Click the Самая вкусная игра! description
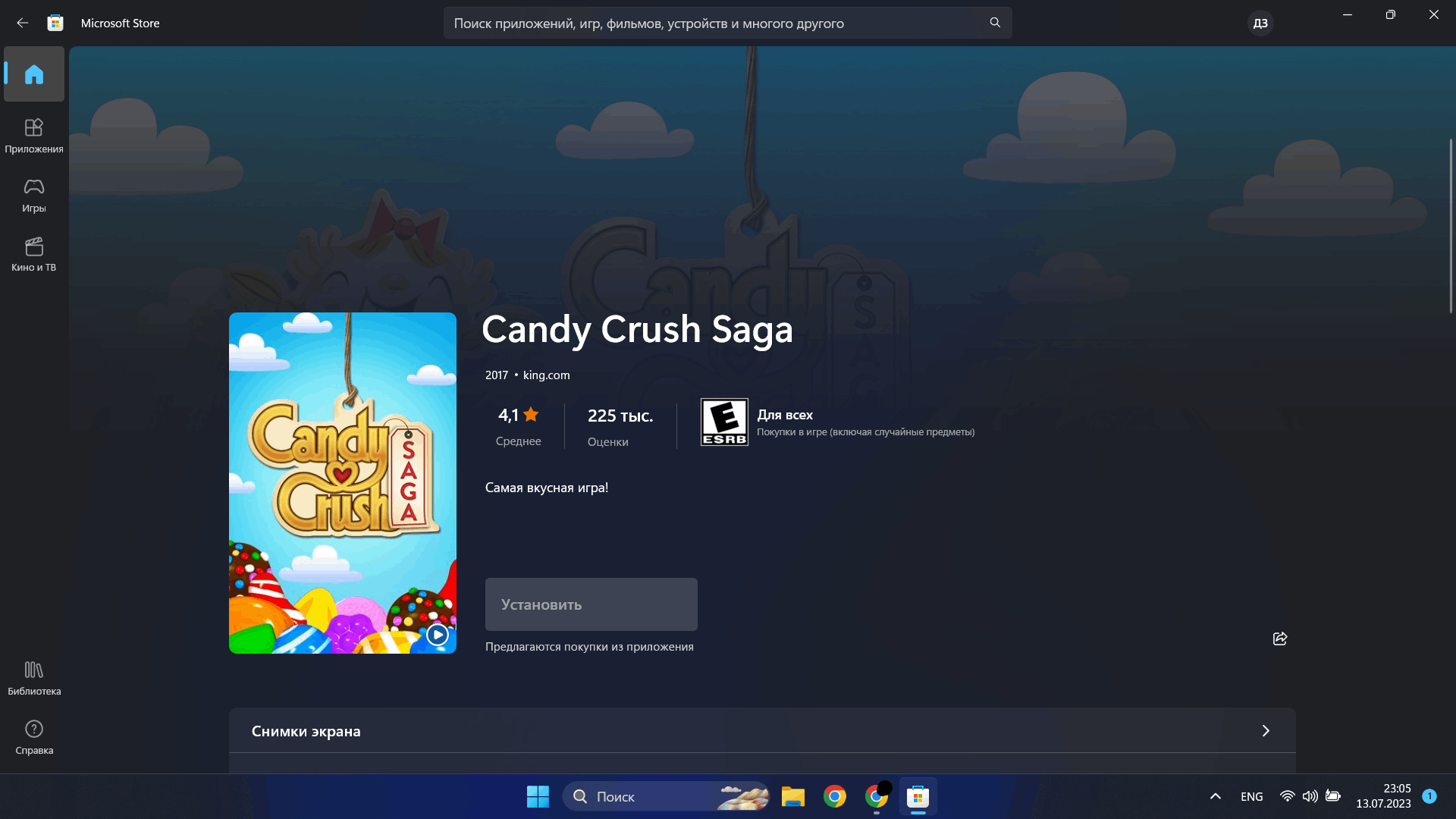The image size is (1456, 819). [x=547, y=488]
